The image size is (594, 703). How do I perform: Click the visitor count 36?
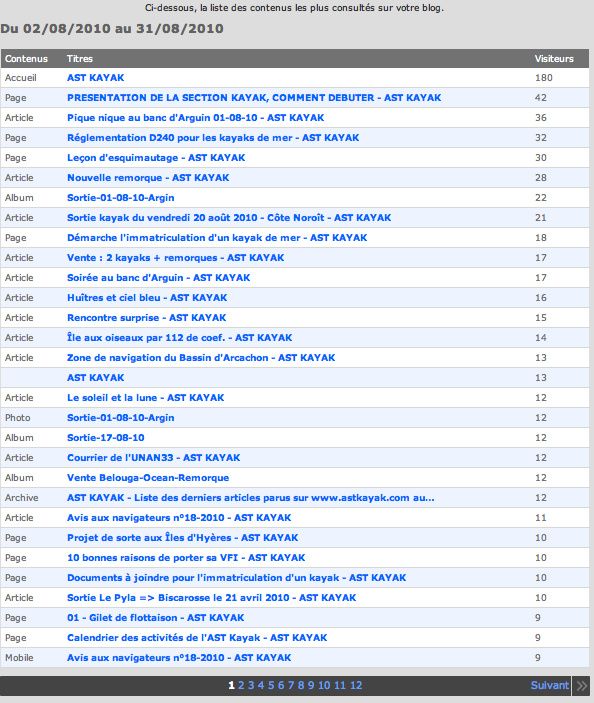click(541, 118)
